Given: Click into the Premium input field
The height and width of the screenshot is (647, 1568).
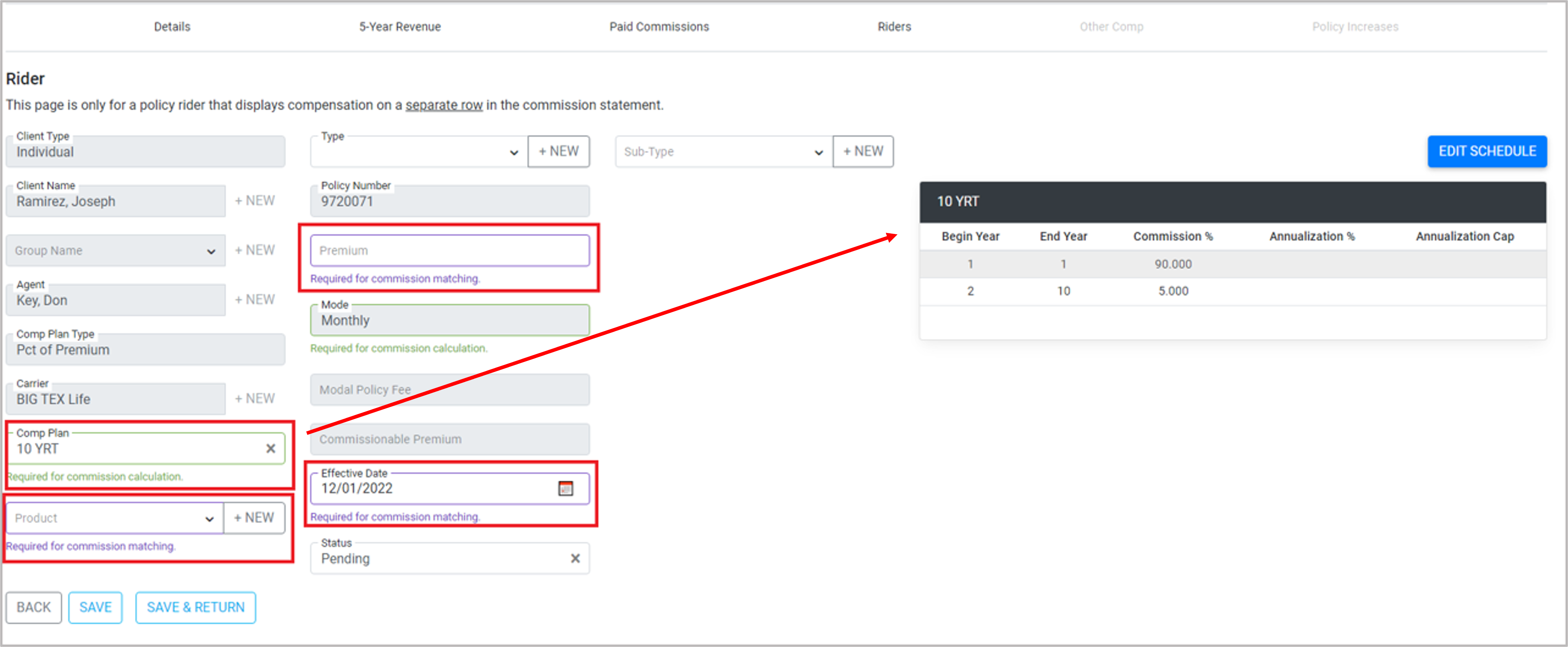Looking at the screenshot, I should pyautogui.click(x=449, y=251).
